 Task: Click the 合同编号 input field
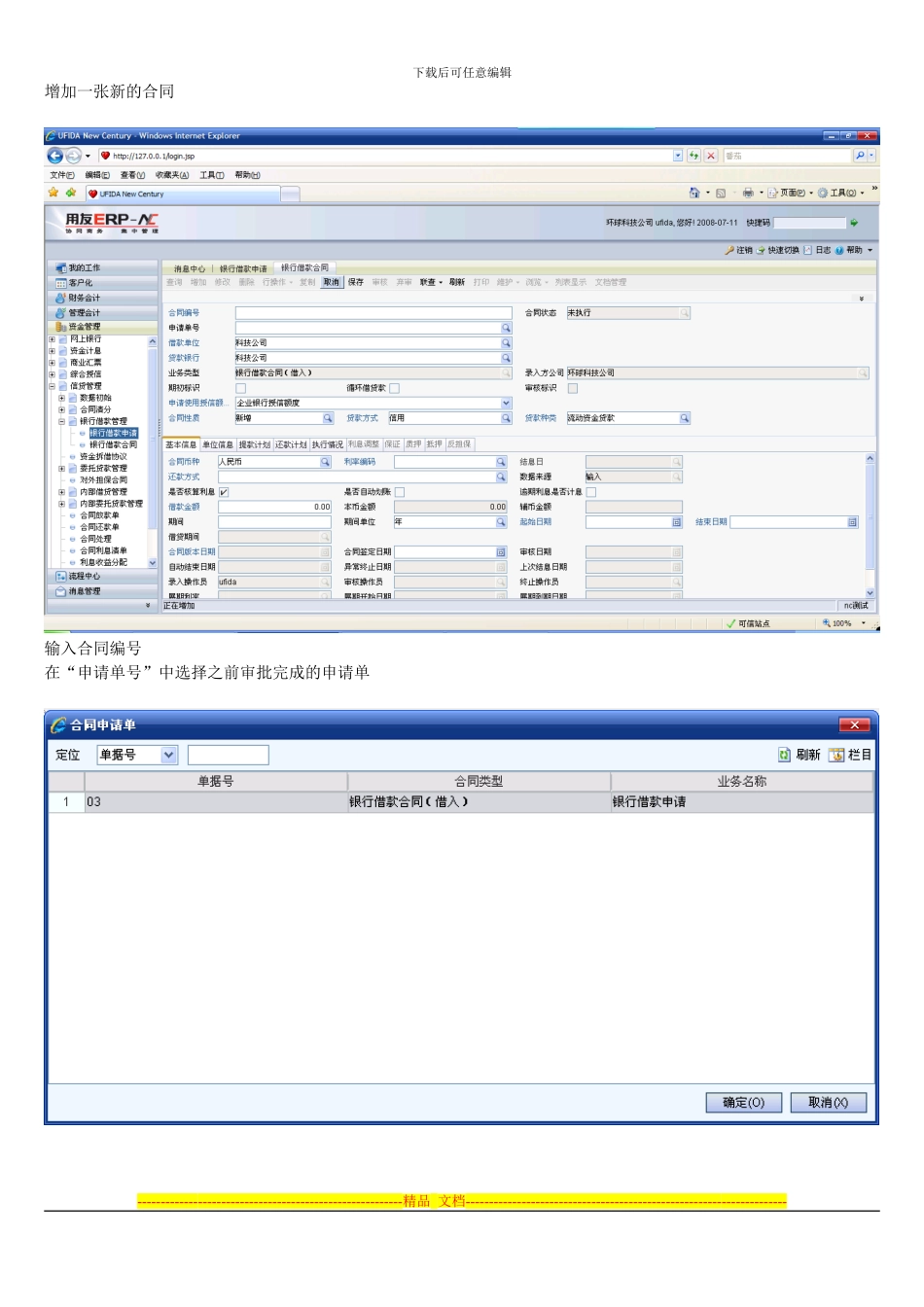pyautogui.click(x=373, y=313)
